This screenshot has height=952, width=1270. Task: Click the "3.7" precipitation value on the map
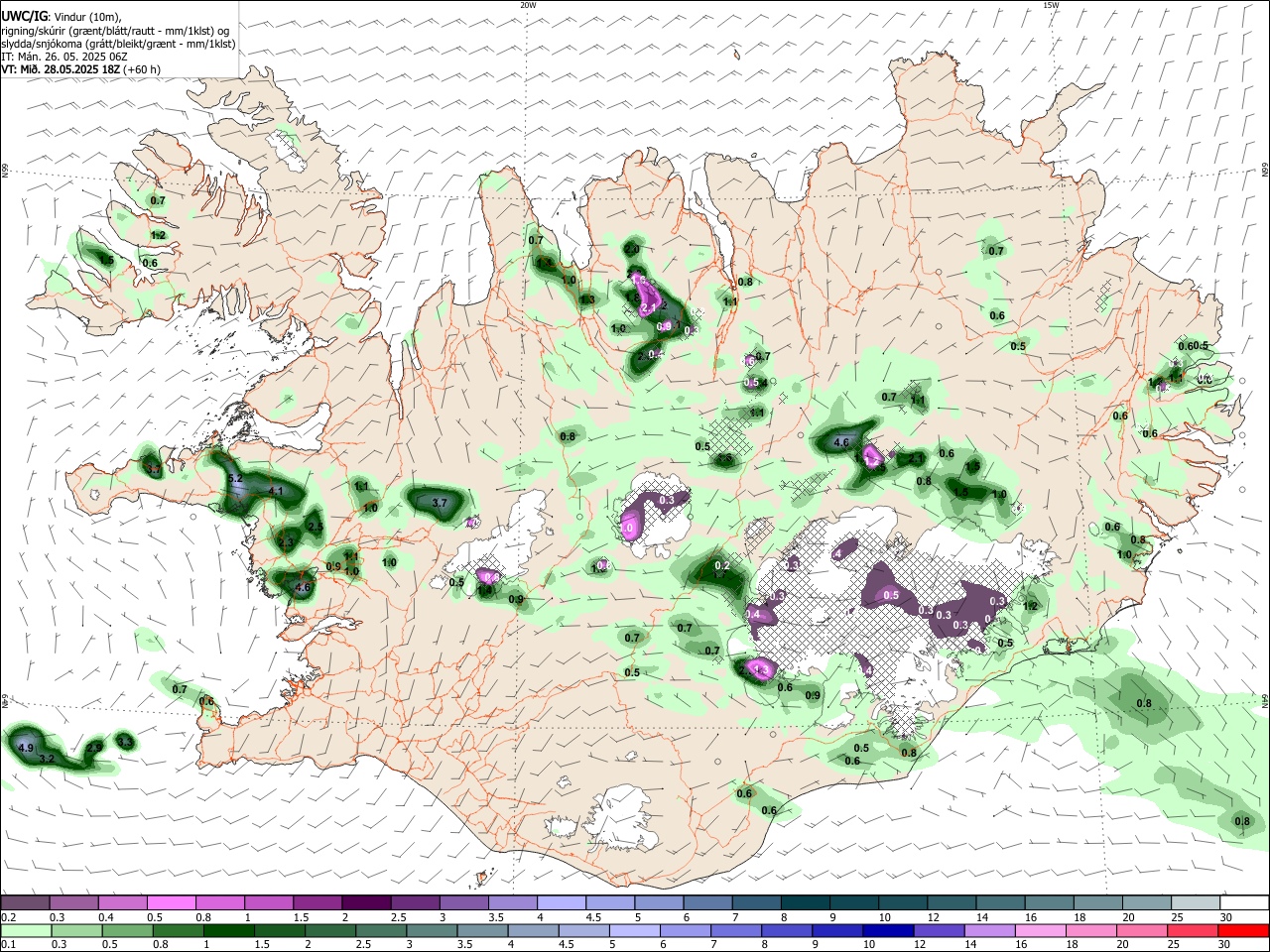click(441, 503)
